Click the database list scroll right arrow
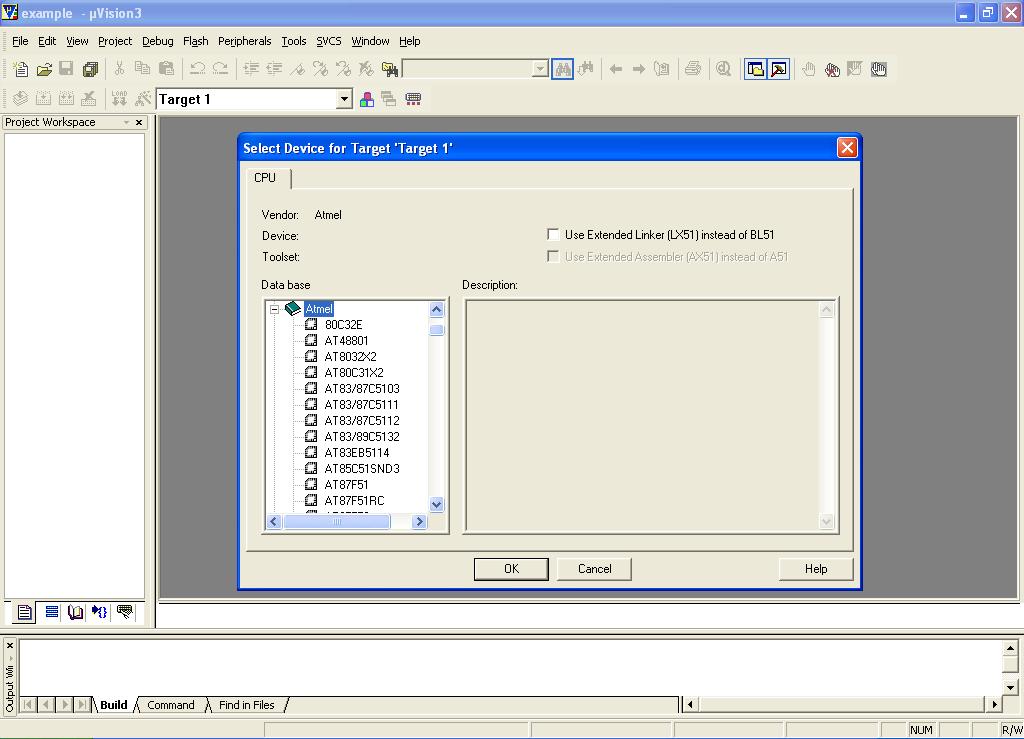 coord(420,522)
